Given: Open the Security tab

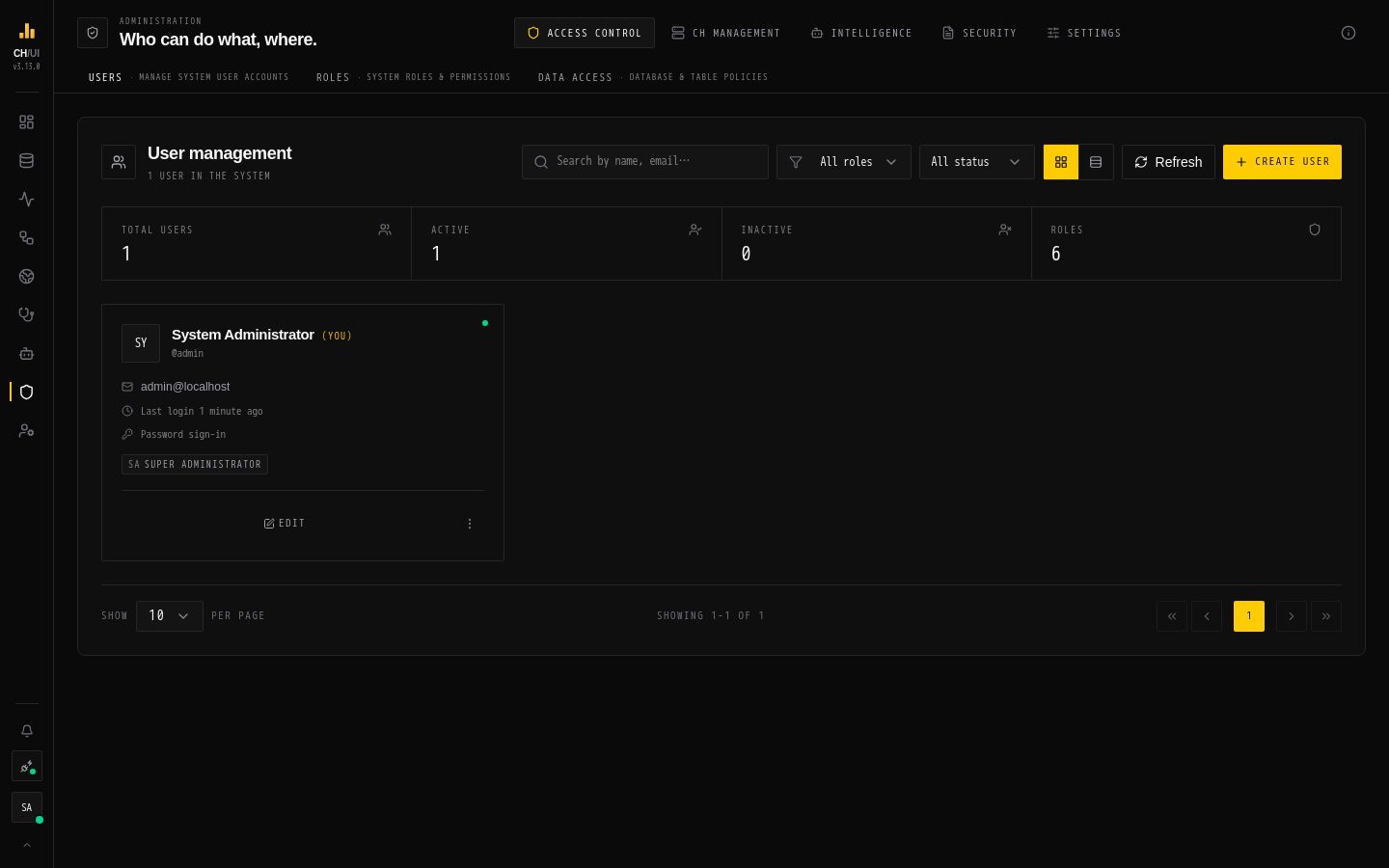Looking at the screenshot, I should click(x=979, y=33).
